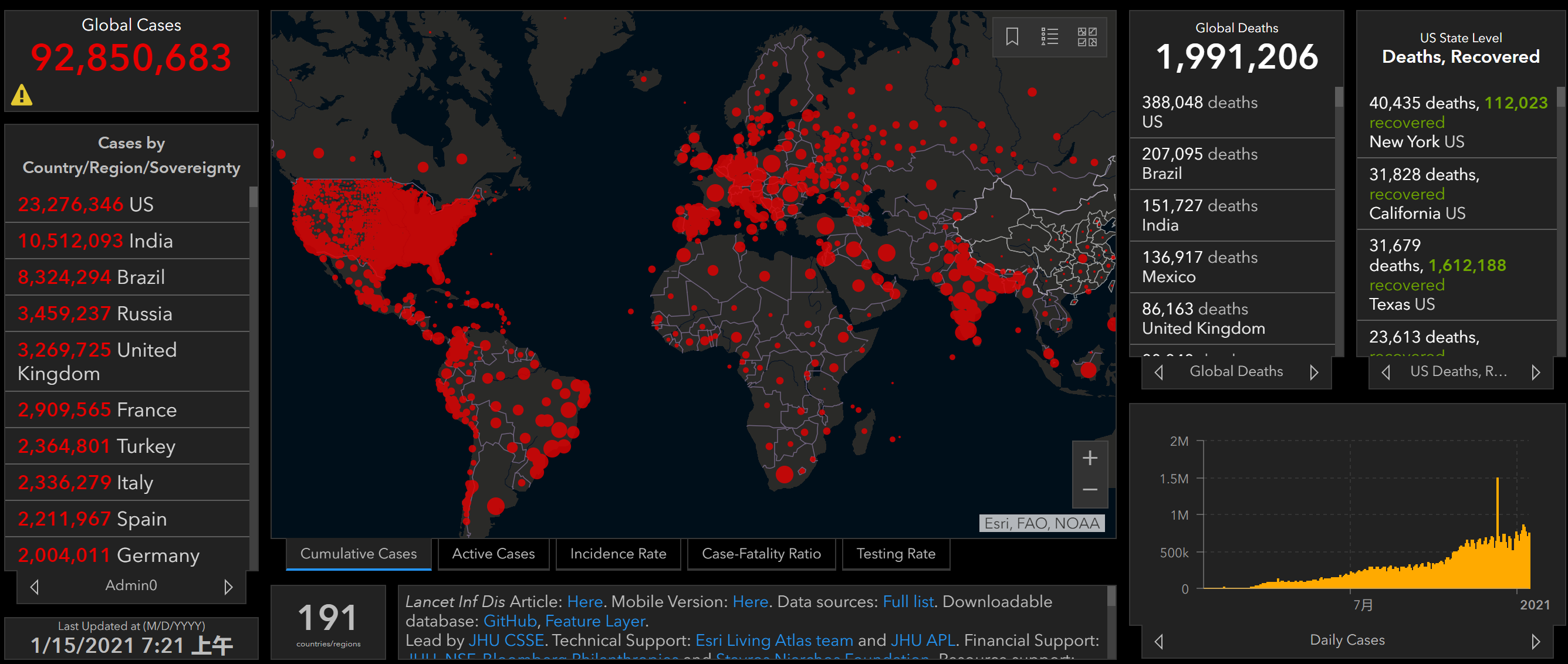Advance the US Deaths panel to the right
This screenshot has width=1568, height=664.
tap(1535, 372)
